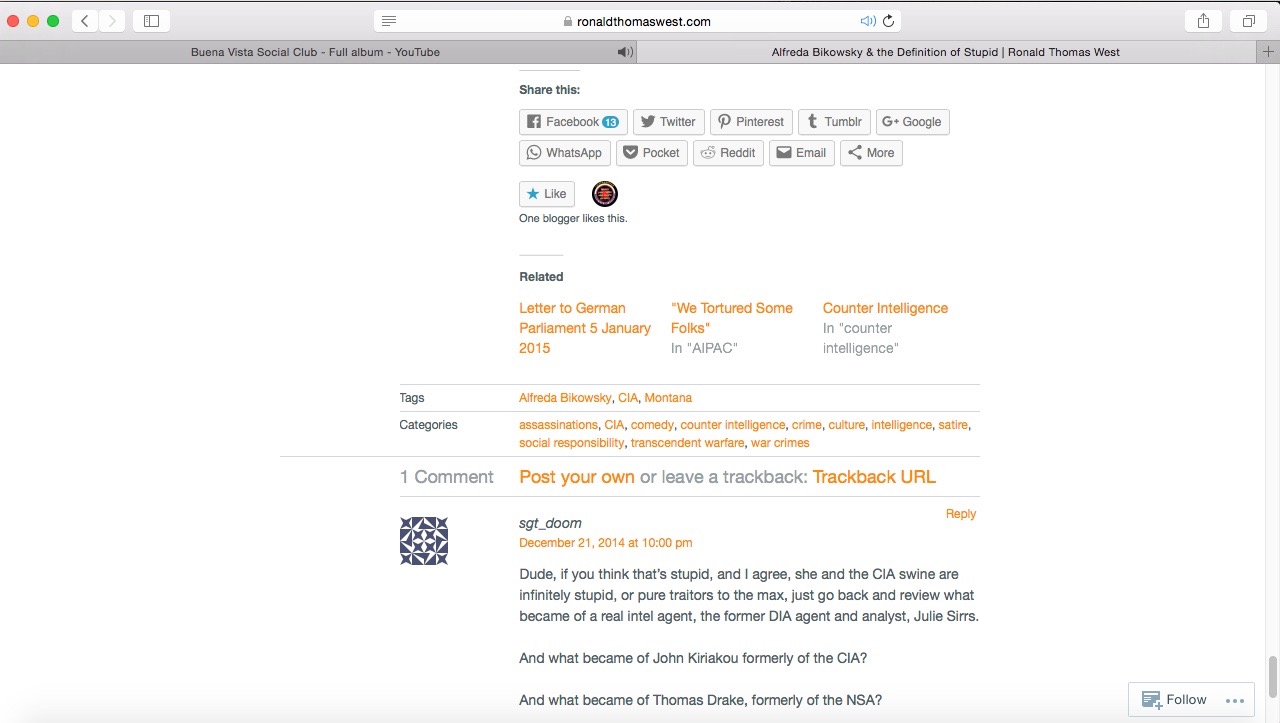Viewport: 1280px width, 723px height.
Task: Show all tabs overview icon
Action: pyautogui.click(x=1249, y=21)
